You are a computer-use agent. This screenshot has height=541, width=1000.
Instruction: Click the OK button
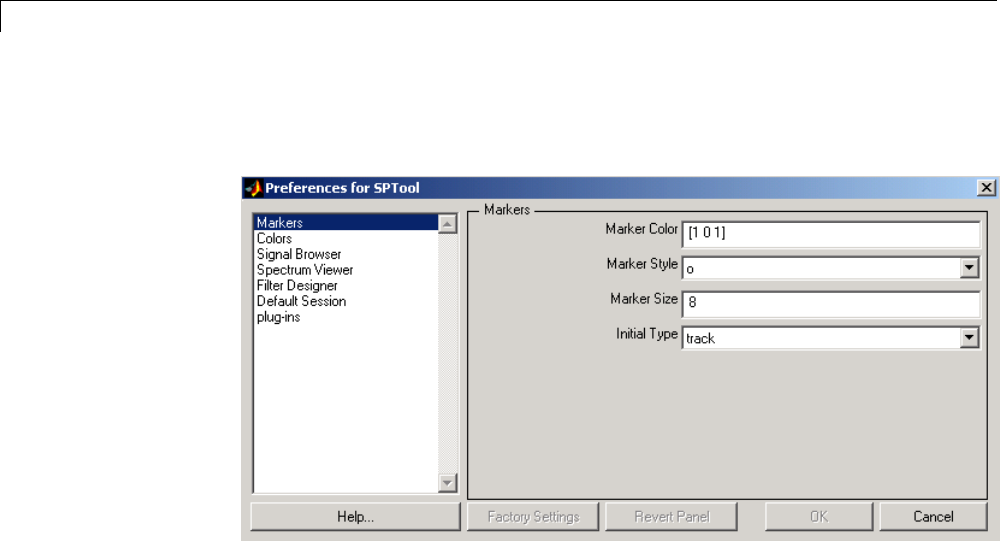(819, 517)
